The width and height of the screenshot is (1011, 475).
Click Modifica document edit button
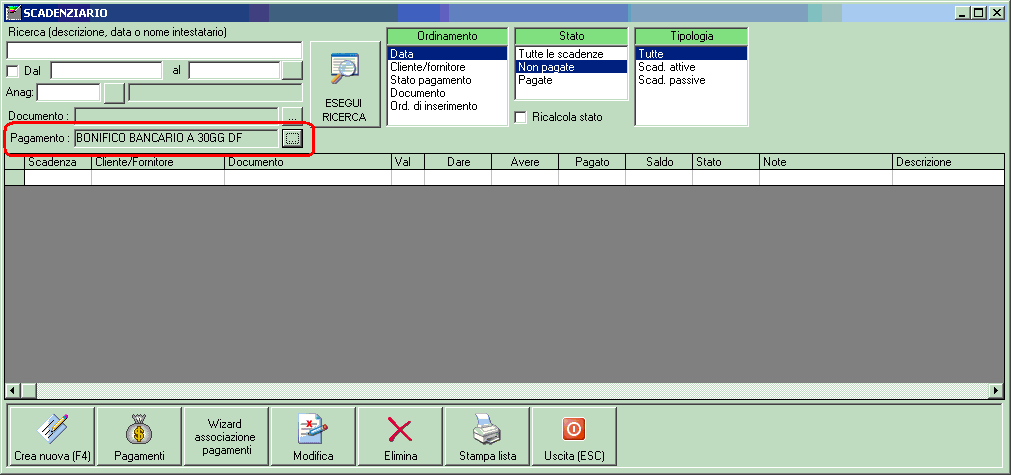pyautogui.click(x=313, y=436)
